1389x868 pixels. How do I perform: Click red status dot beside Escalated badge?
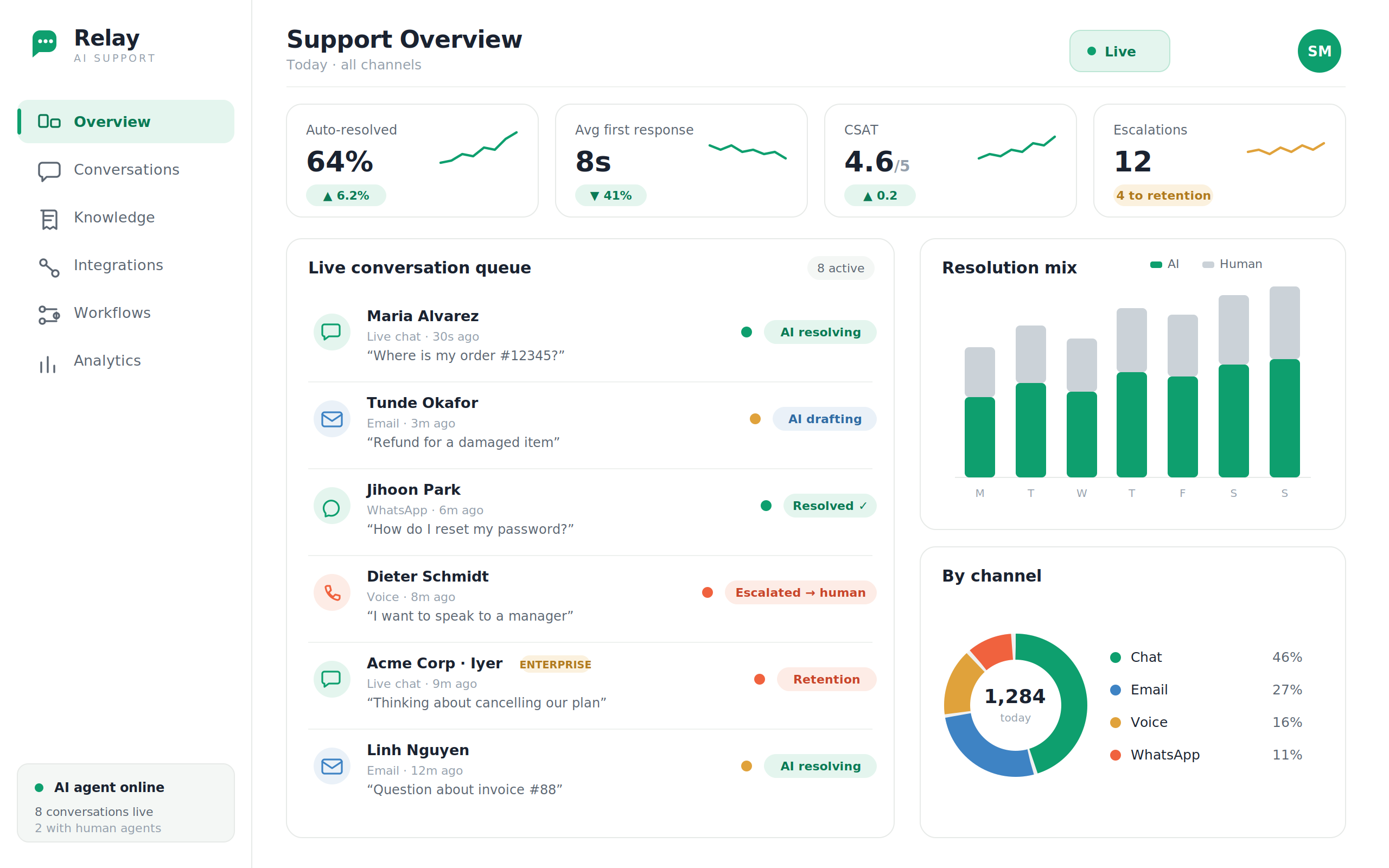(707, 592)
